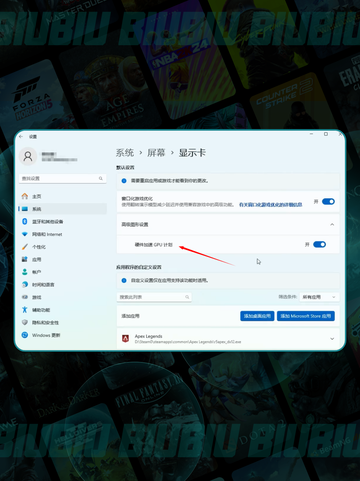
Task: Open the user account avatar
Action: (28, 156)
